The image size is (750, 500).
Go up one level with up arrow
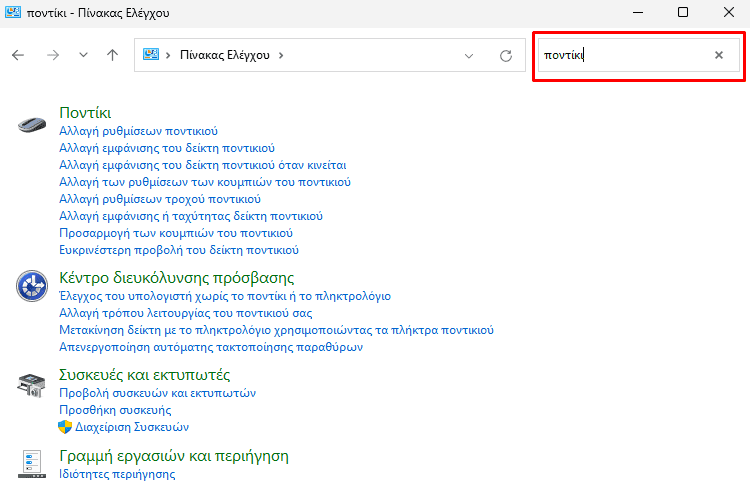coord(112,56)
